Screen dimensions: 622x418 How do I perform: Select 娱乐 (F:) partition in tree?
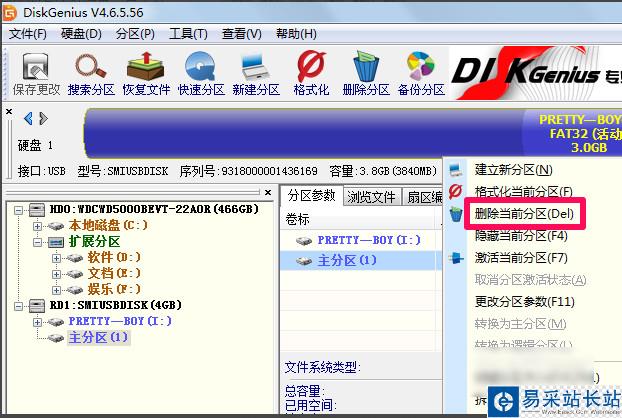tap(114, 290)
